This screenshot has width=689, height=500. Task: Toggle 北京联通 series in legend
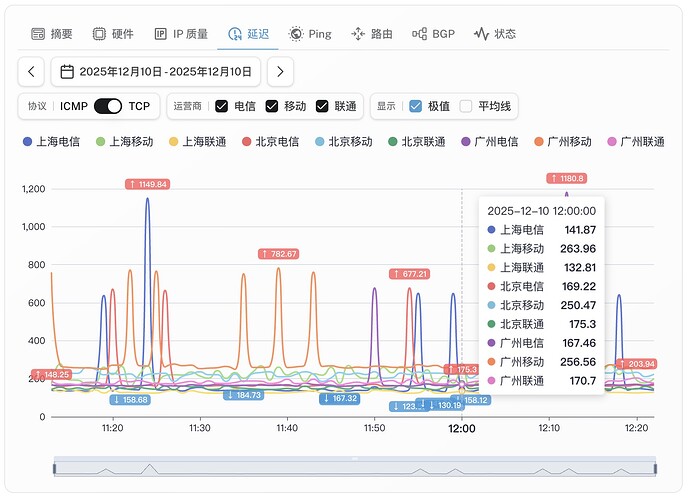(417, 141)
